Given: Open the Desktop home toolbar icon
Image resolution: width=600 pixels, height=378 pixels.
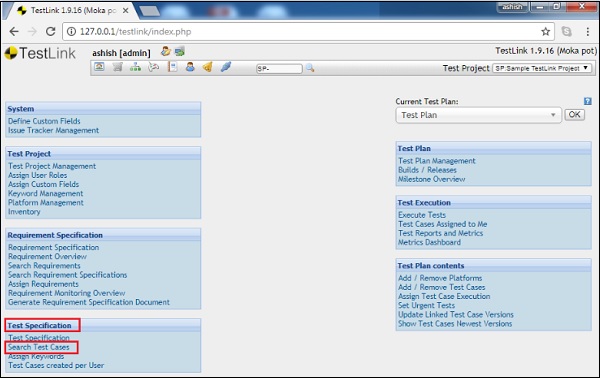Looking at the screenshot, I should (99, 67).
